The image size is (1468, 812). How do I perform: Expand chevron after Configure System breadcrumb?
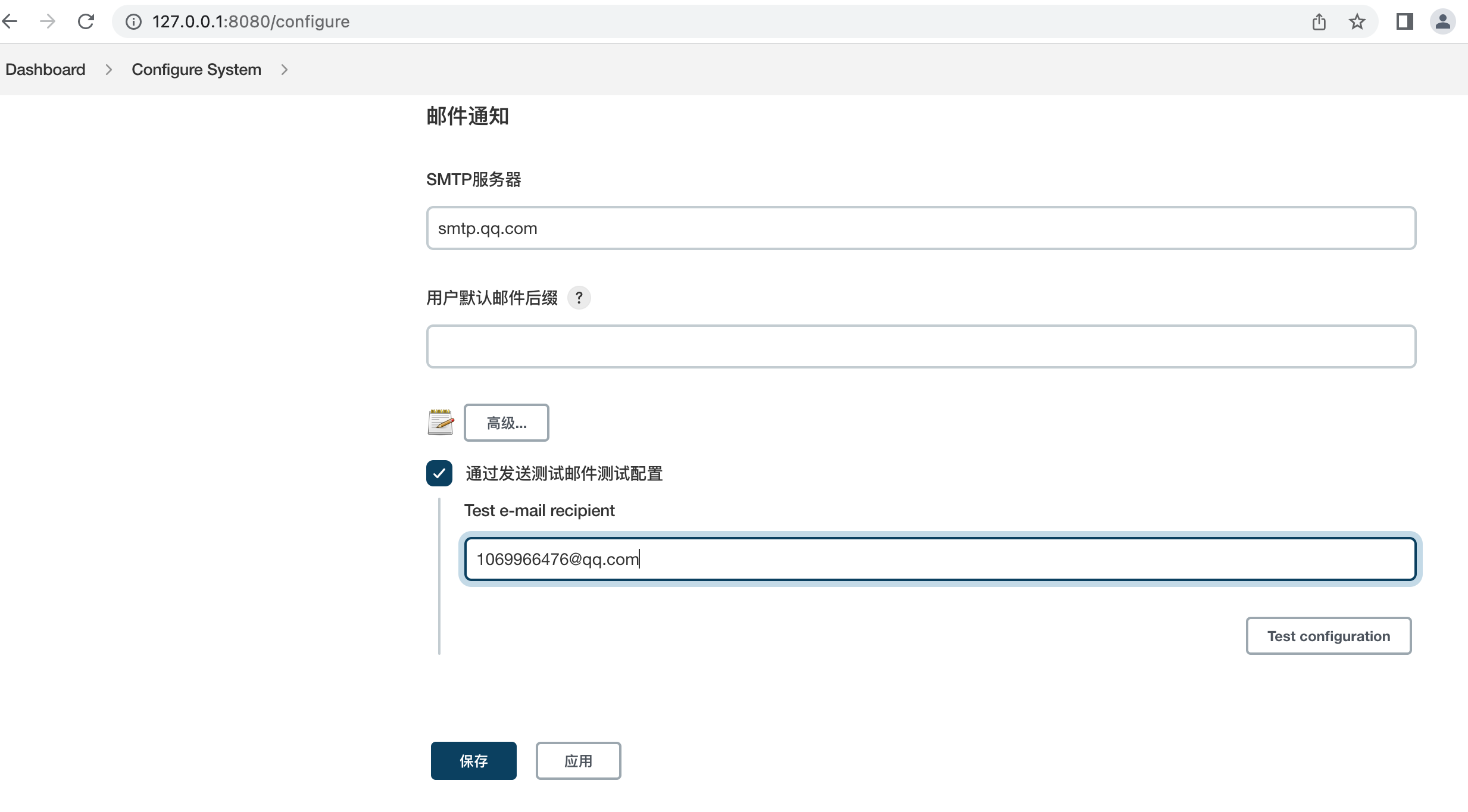coord(285,70)
